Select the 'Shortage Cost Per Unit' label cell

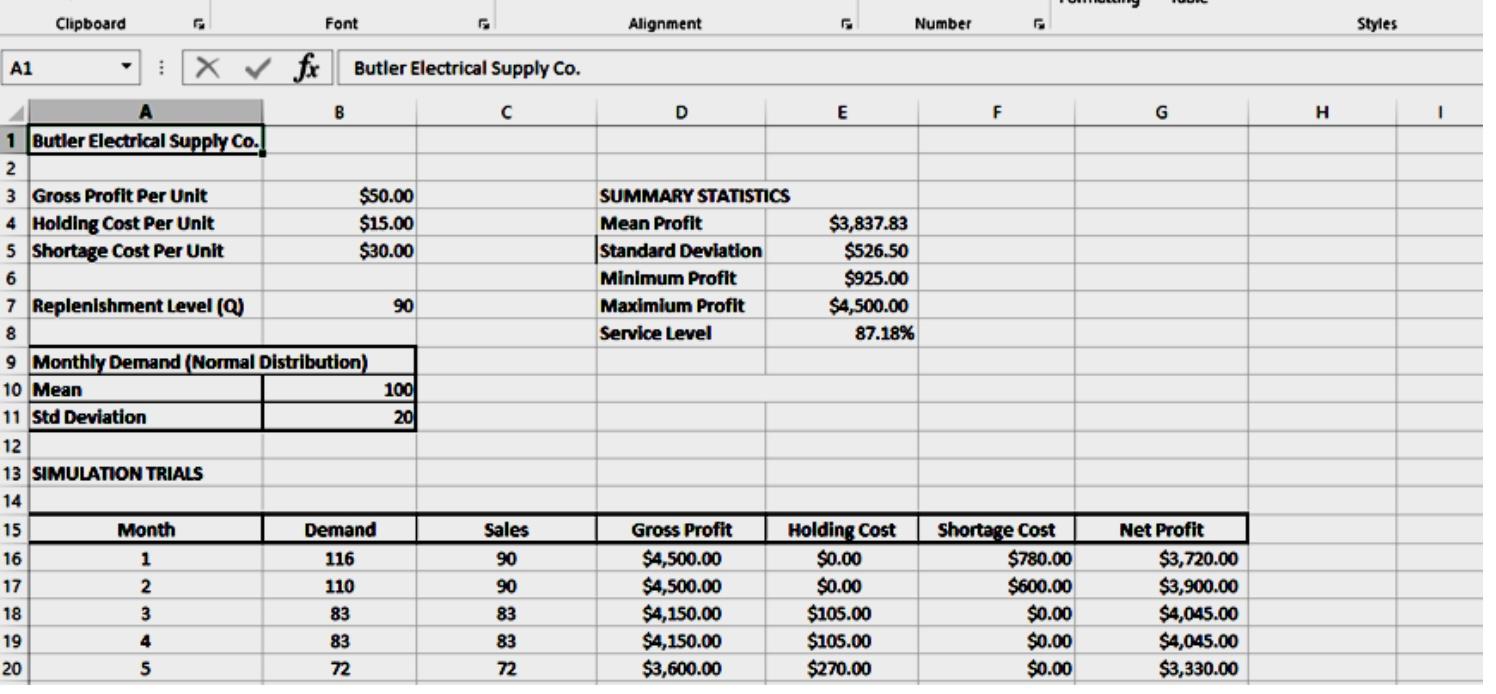pos(146,250)
